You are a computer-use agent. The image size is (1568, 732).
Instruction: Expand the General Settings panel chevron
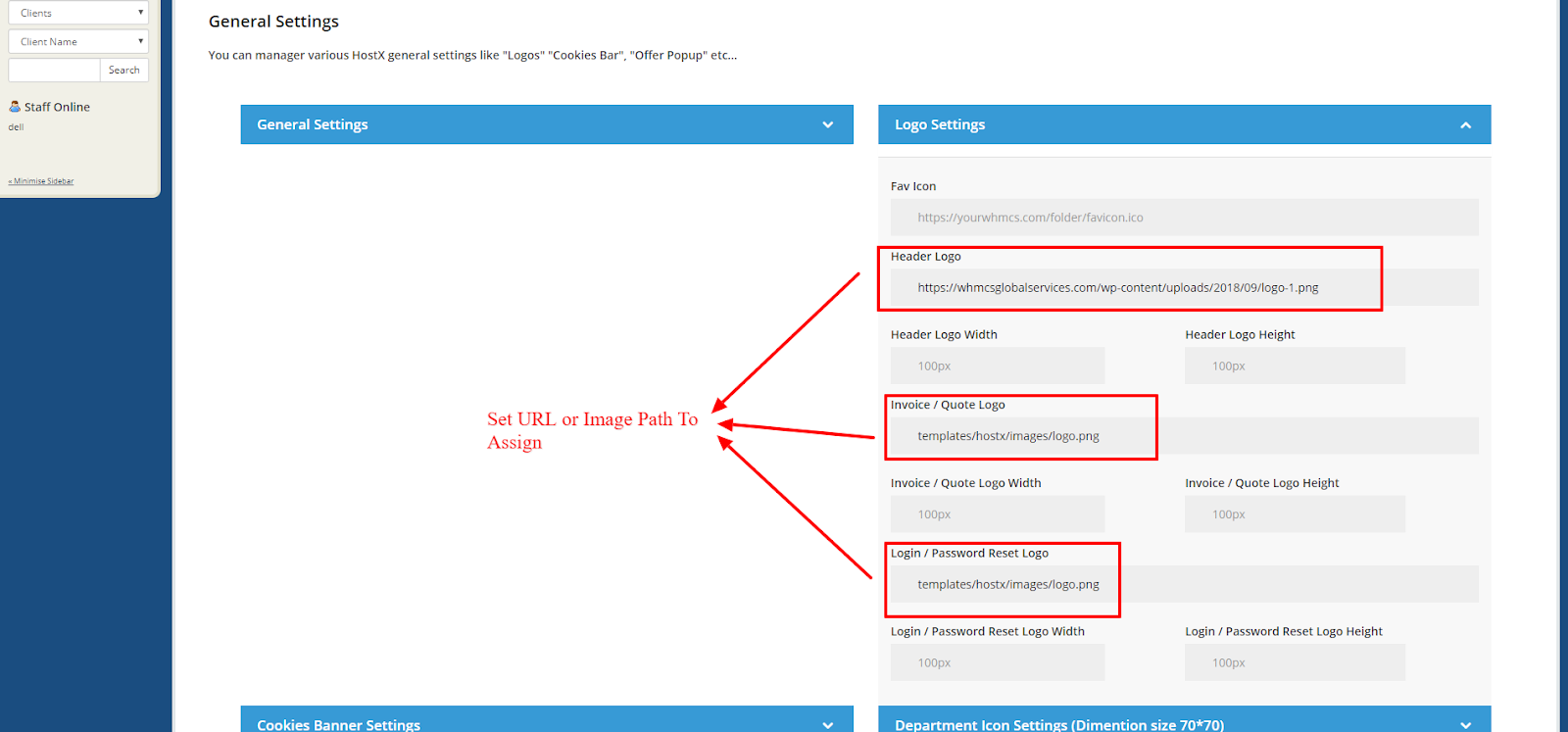click(827, 124)
